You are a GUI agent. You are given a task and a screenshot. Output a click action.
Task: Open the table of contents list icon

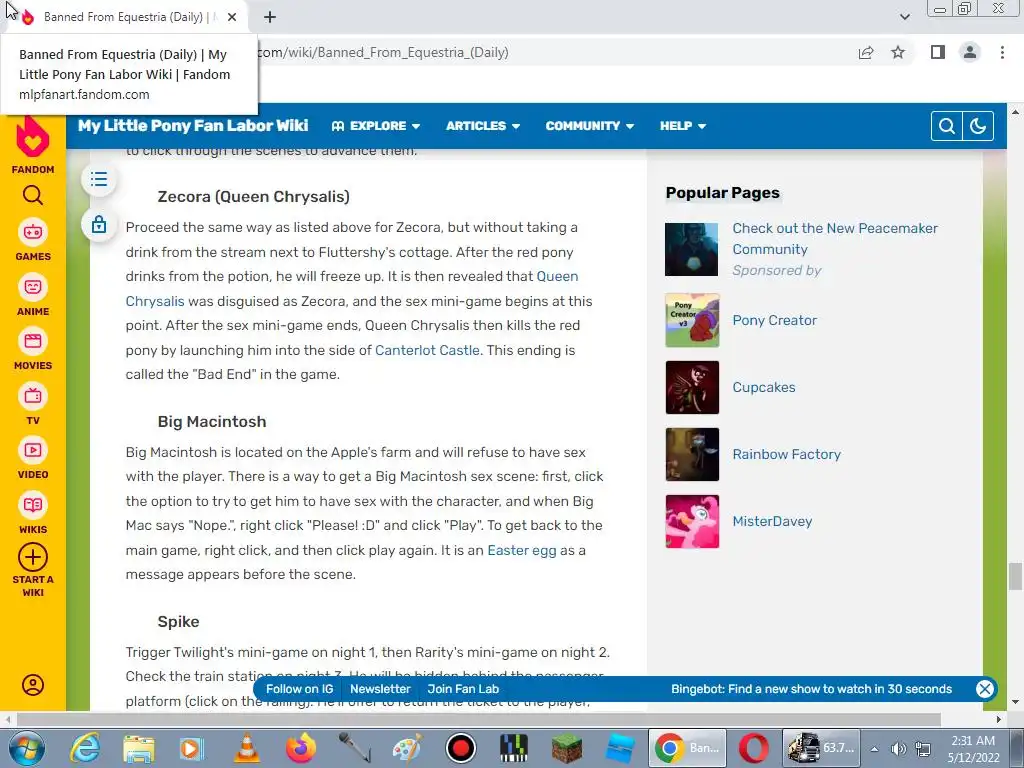click(99, 179)
